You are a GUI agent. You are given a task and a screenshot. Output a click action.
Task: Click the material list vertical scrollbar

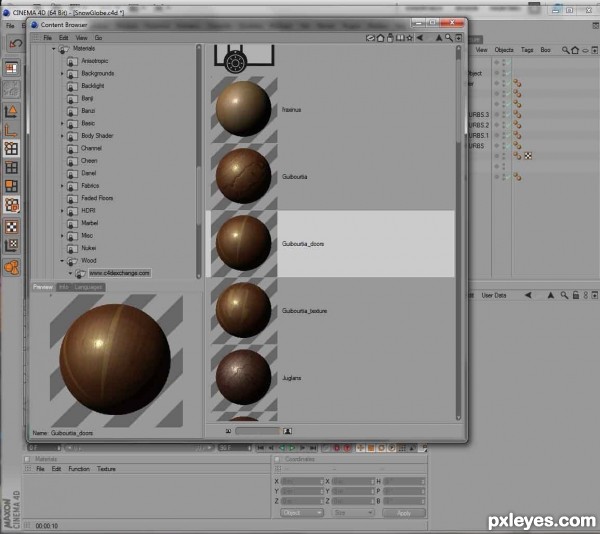[458, 233]
